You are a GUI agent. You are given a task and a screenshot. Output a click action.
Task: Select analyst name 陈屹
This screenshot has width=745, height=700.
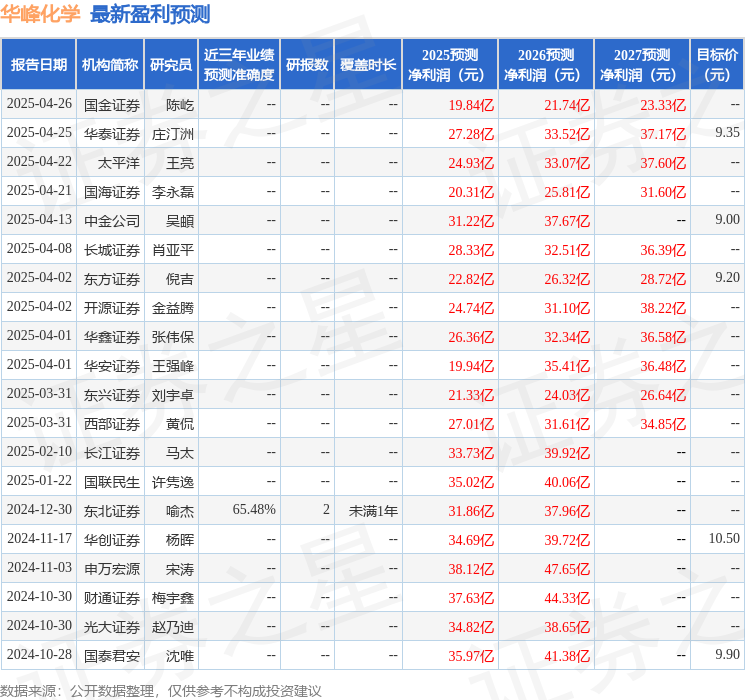[180, 105]
